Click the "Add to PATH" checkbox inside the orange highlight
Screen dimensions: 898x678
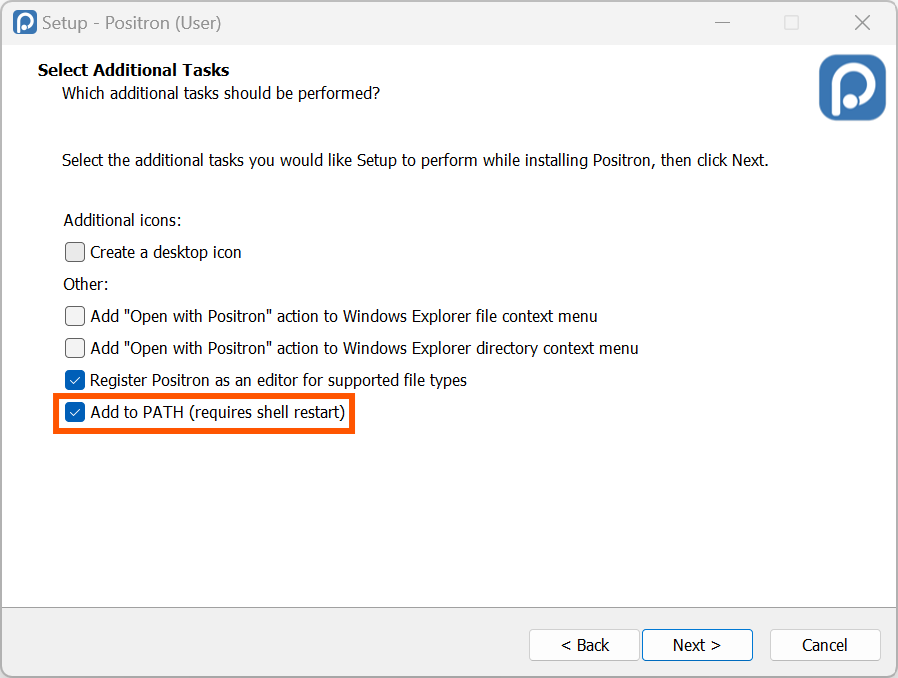(x=74, y=412)
